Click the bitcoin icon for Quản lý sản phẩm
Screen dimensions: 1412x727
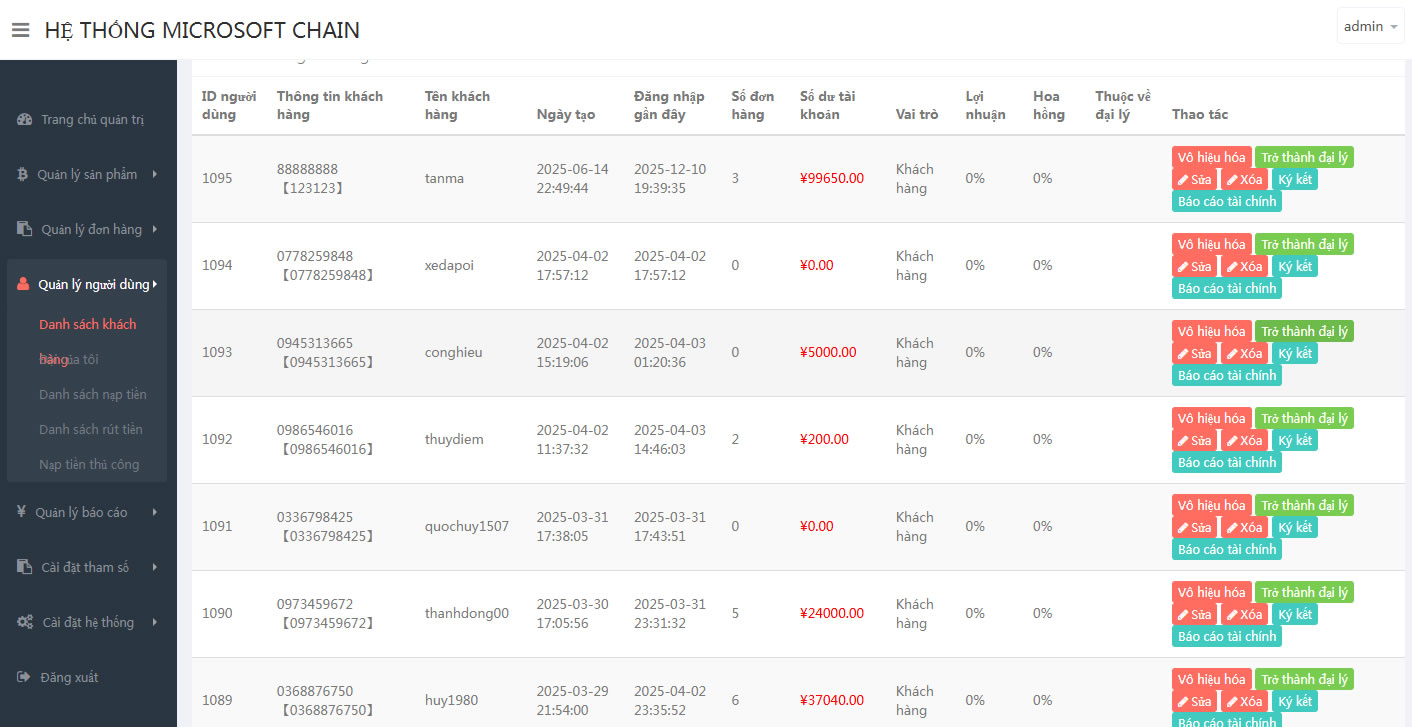[23, 175]
